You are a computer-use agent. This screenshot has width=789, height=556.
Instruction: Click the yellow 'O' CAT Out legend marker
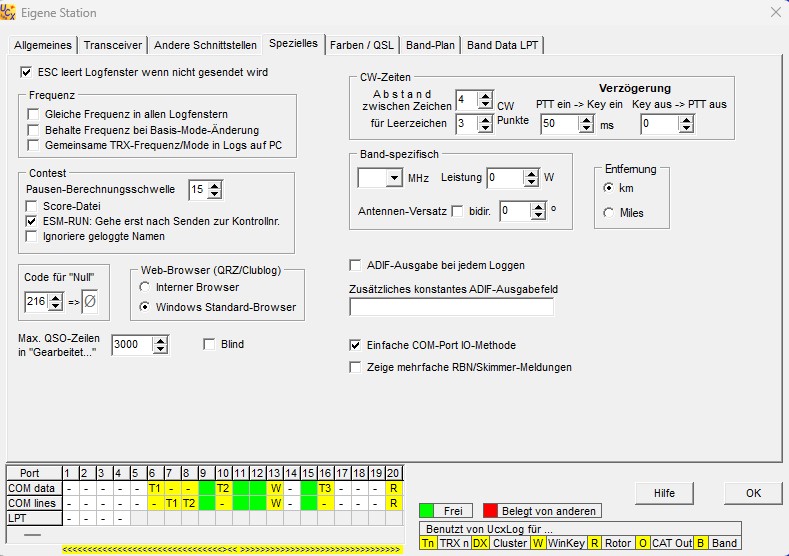click(642, 543)
